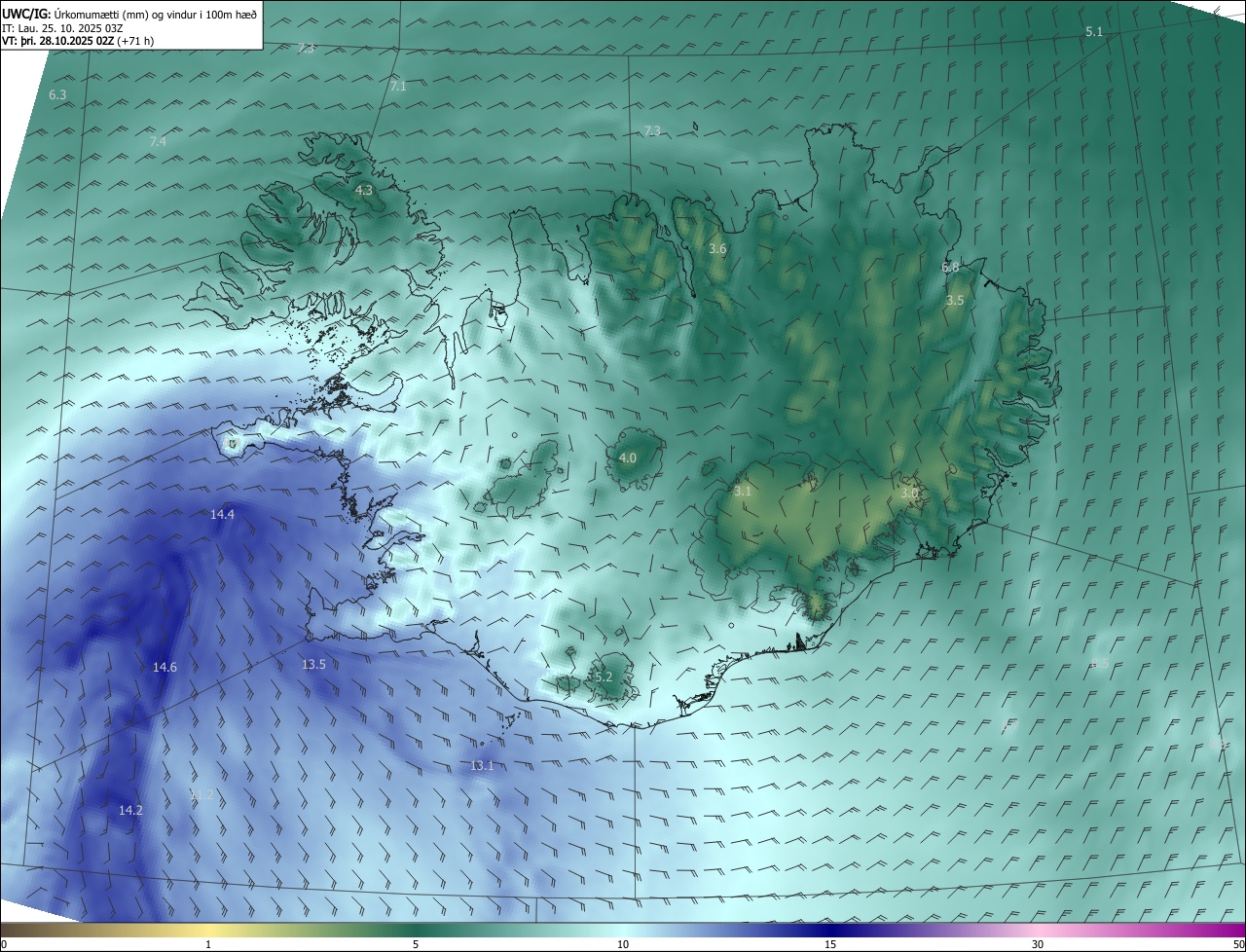Screen dimensions: 1246x952
Task: Select the 'IT: Lau. 25. 10. 2025 03Z' line
Action: [62, 28]
